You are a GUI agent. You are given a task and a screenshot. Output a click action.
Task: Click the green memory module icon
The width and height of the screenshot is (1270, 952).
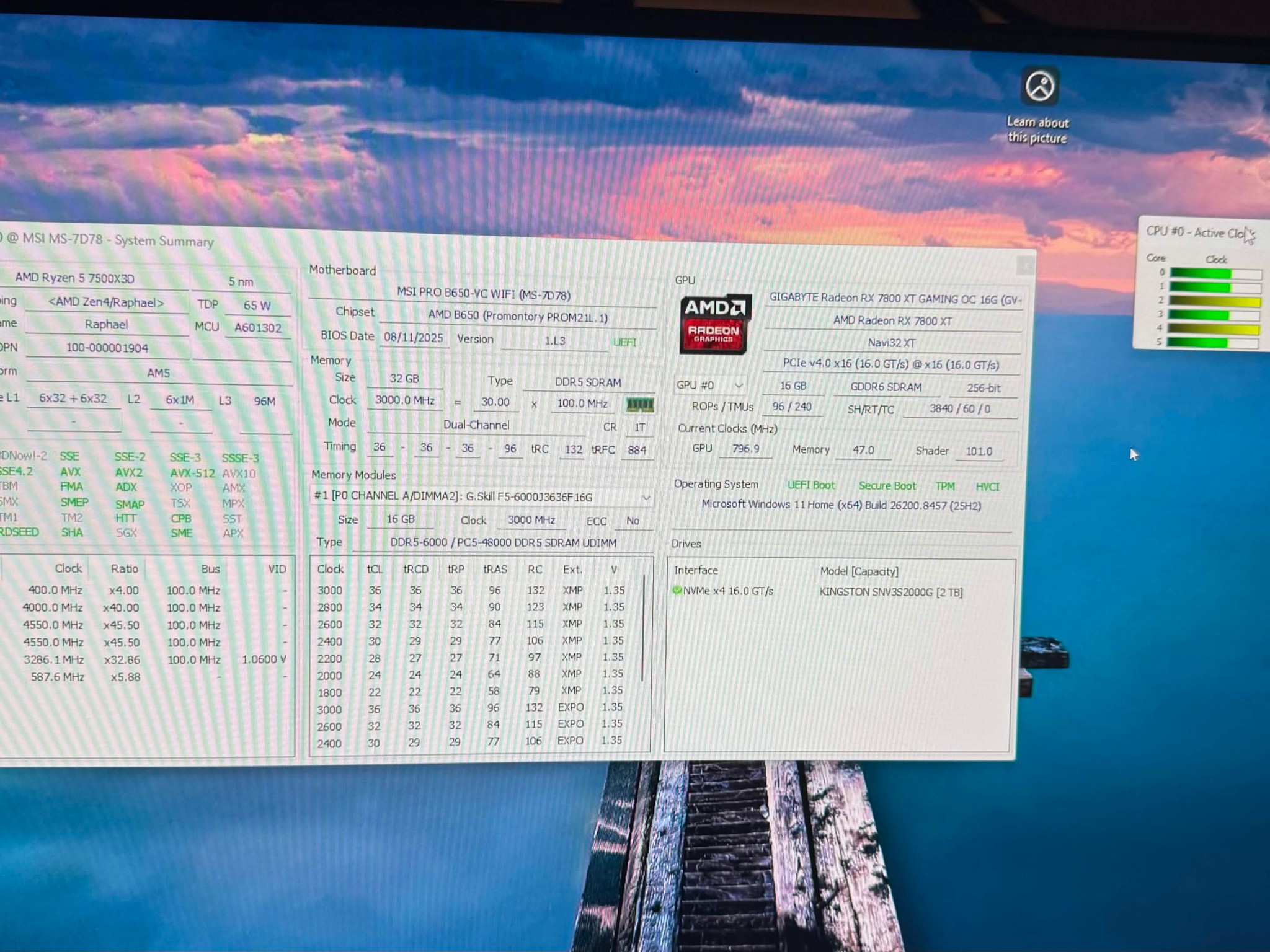pyautogui.click(x=639, y=405)
